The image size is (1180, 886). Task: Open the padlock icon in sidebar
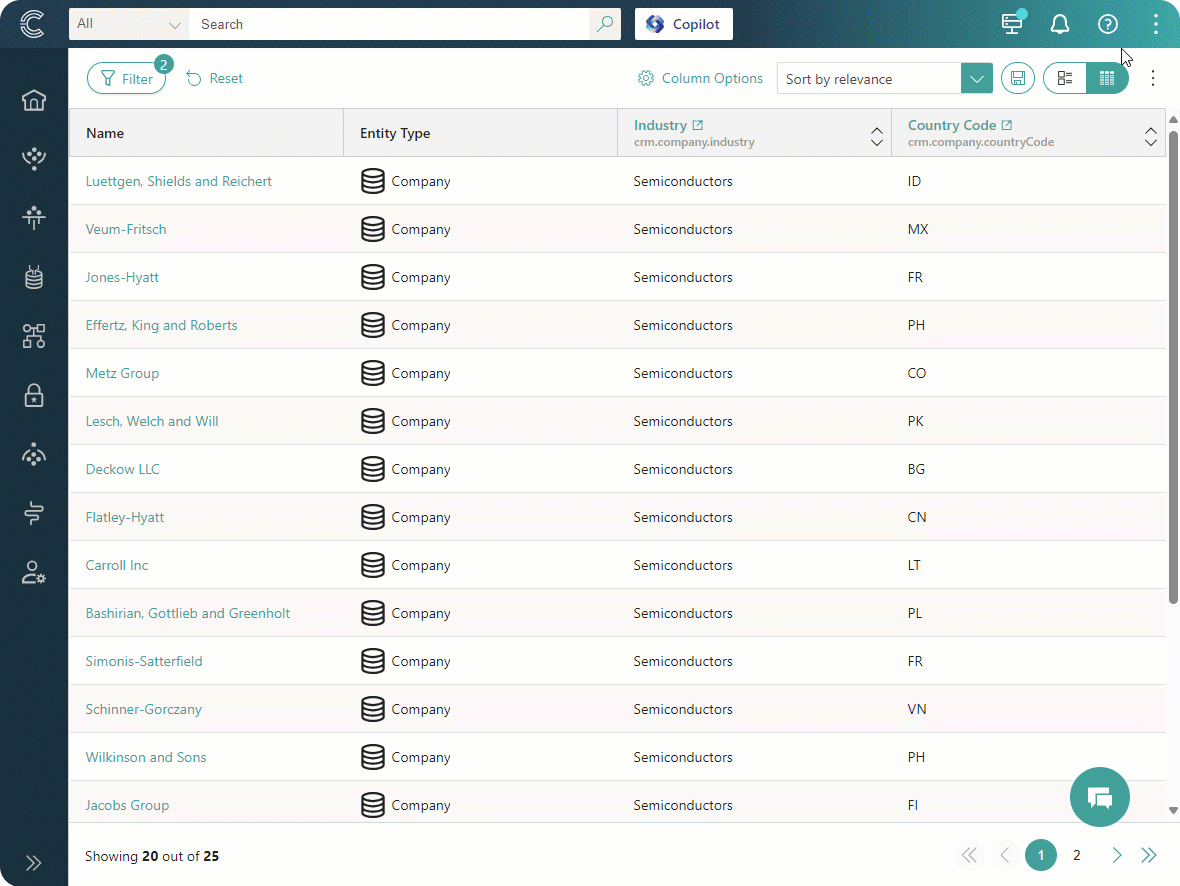(34, 395)
